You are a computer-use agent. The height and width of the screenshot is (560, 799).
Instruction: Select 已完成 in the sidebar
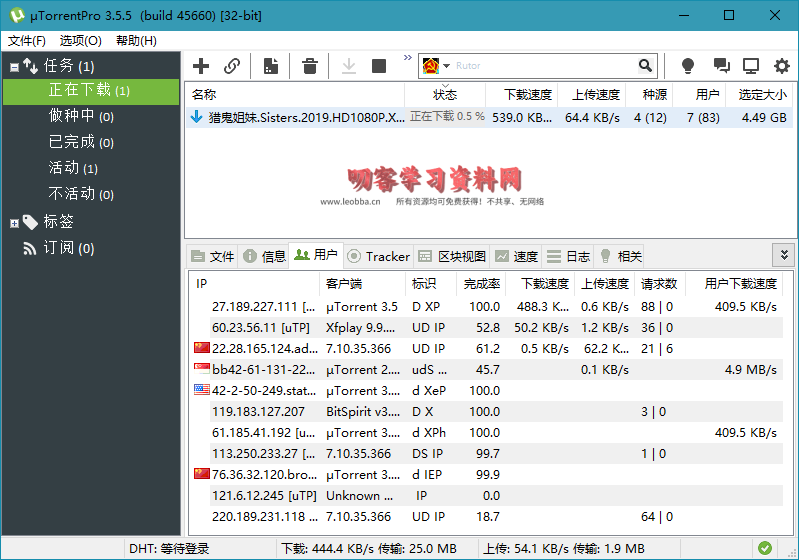click(72, 142)
